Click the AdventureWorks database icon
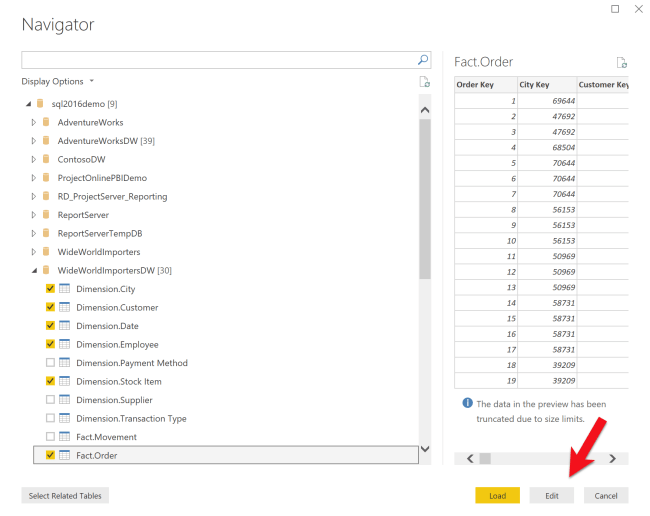The height and width of the screenshot is (516, 650). pos(46,122)
